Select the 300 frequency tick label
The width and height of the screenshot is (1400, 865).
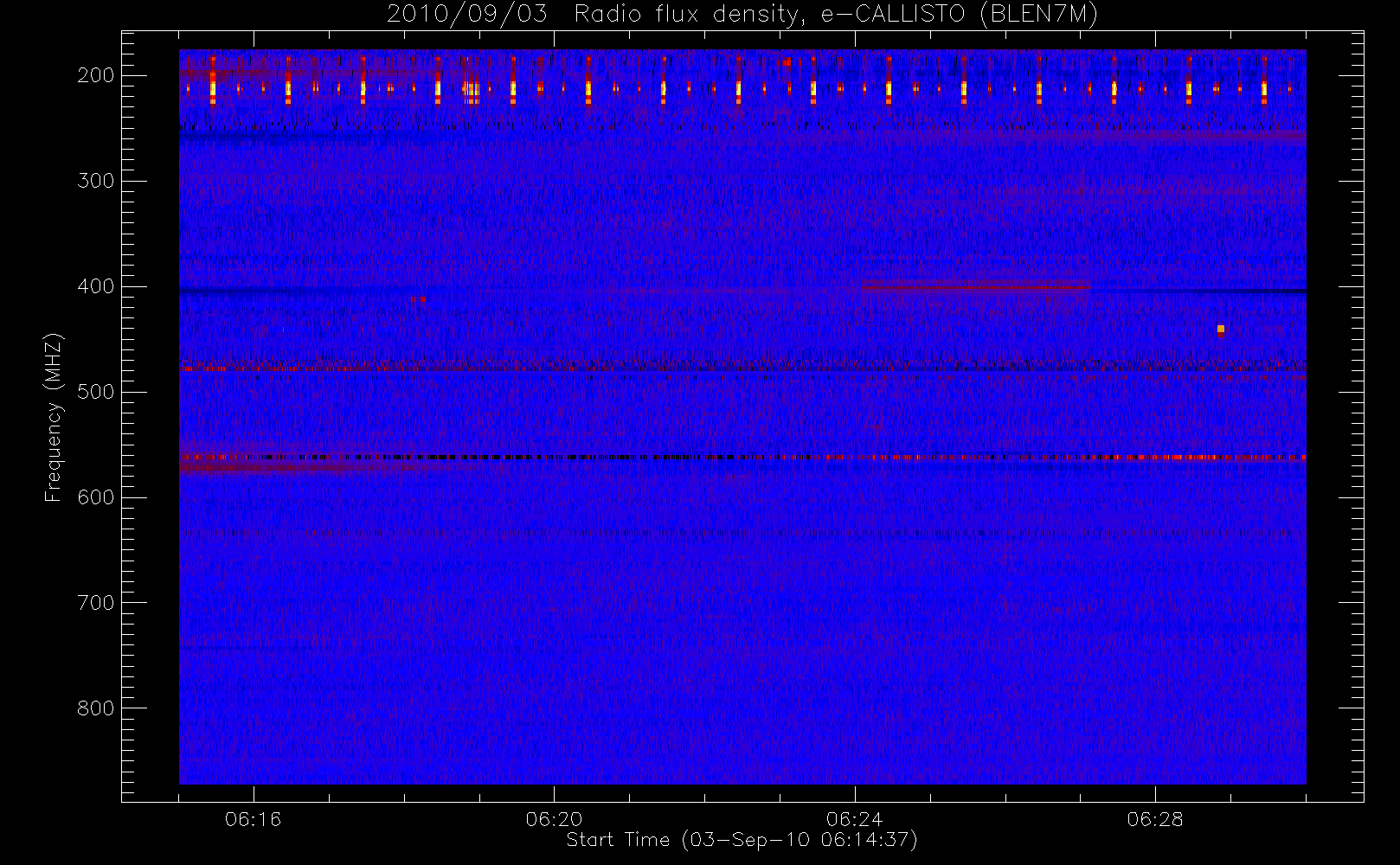pos(96,181)
